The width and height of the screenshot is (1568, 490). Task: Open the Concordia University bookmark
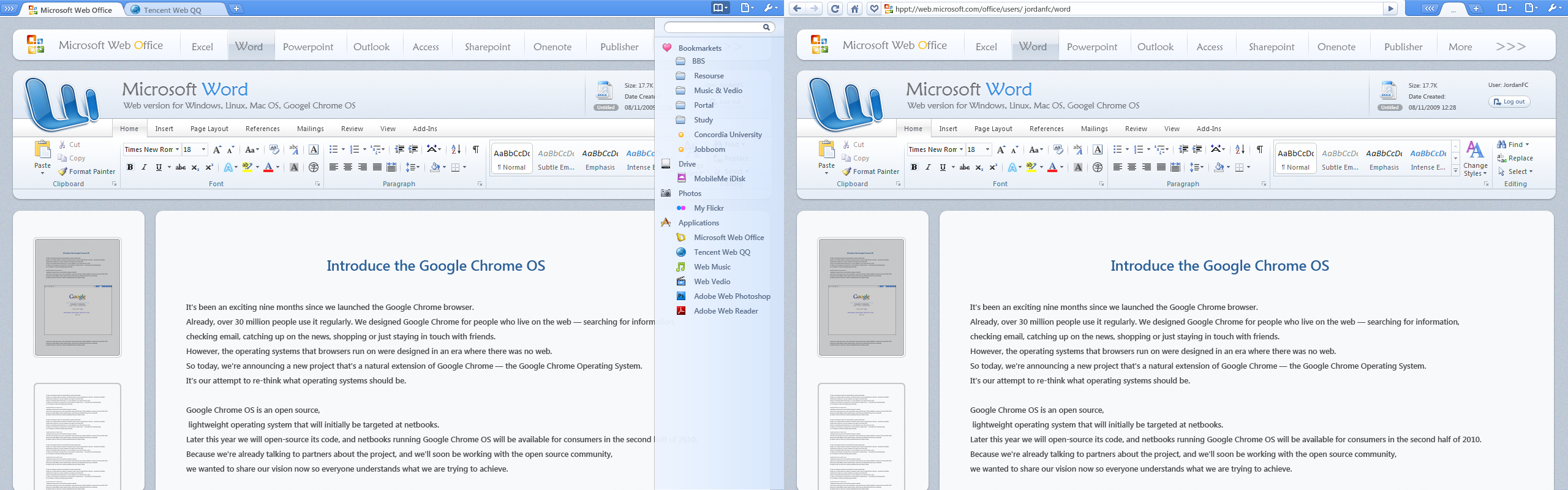pos(728,135)
